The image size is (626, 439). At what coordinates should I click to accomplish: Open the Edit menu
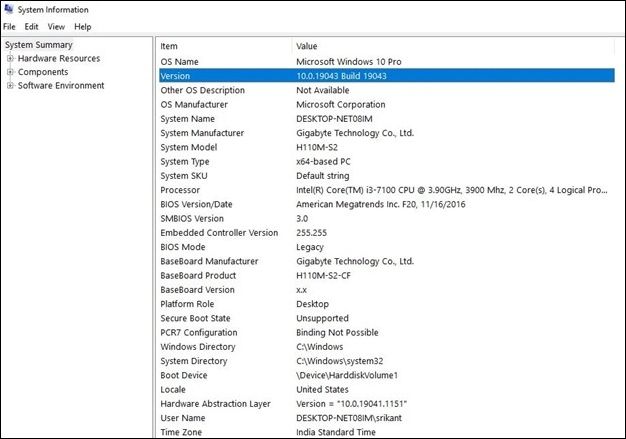tap(32, 27)
